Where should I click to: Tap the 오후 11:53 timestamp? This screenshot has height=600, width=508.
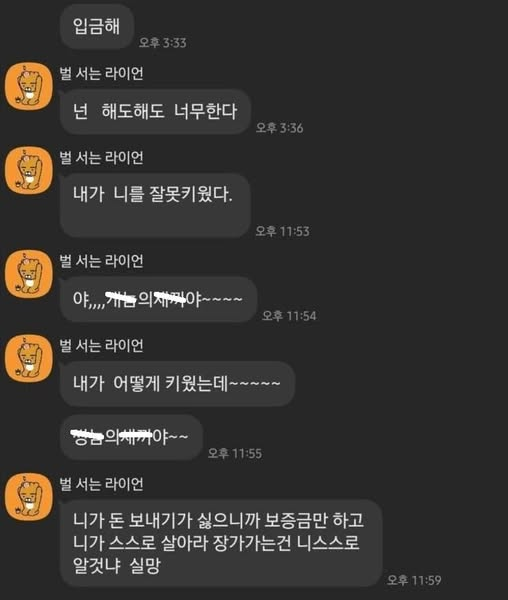click(x=283, y=231)
